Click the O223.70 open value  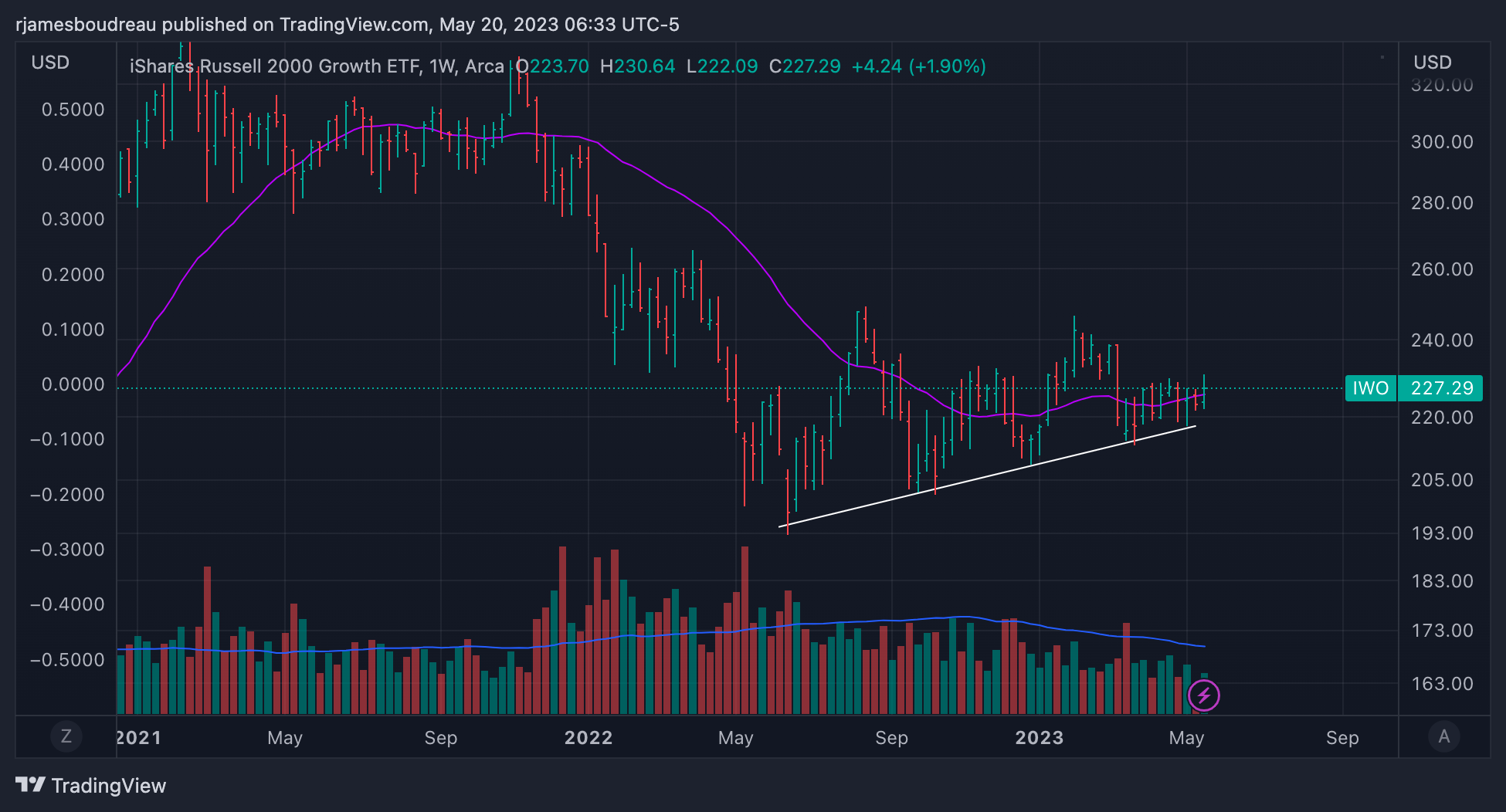tap(552, 66)
